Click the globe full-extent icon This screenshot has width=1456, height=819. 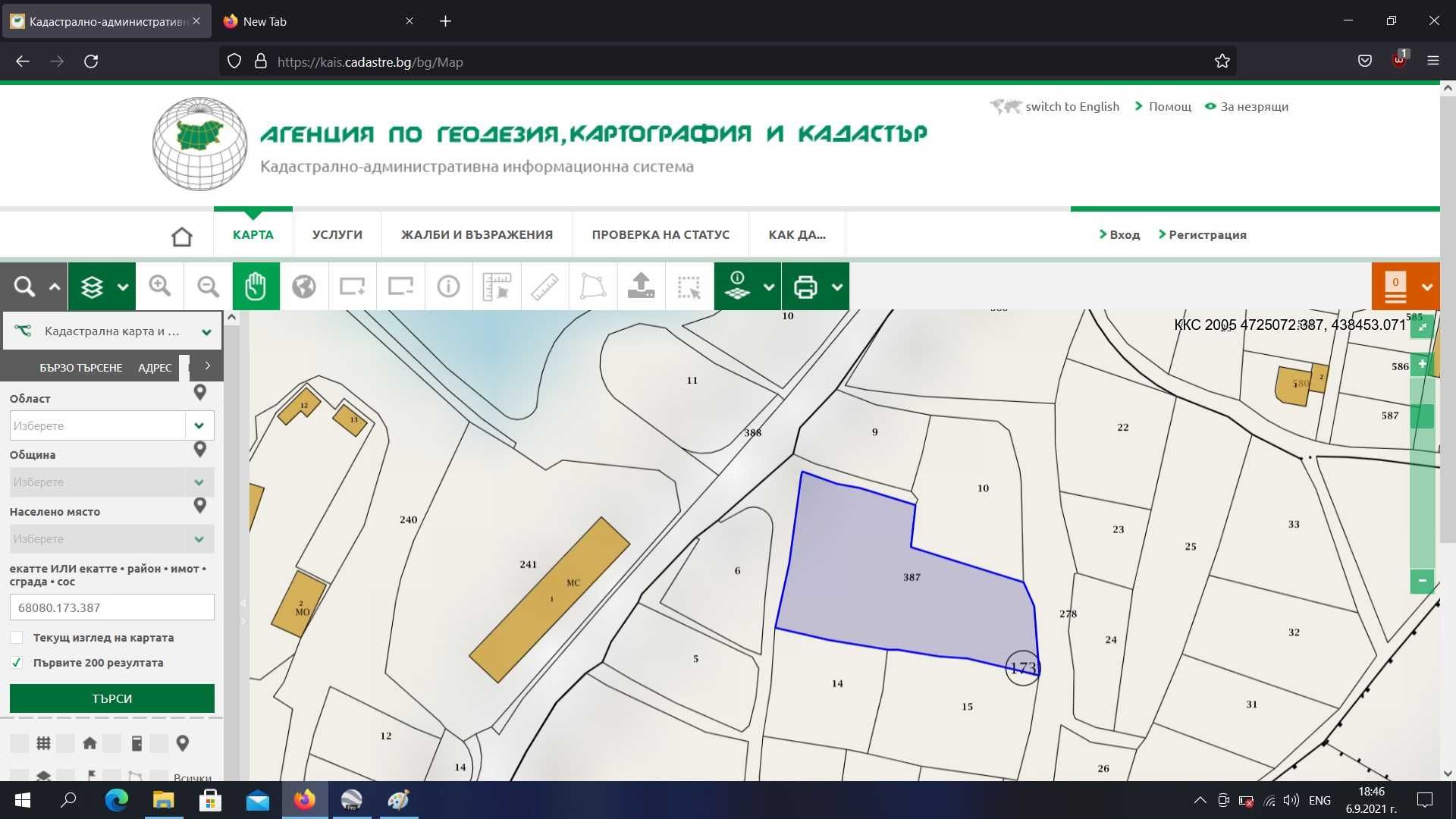(x=304, y=287)
